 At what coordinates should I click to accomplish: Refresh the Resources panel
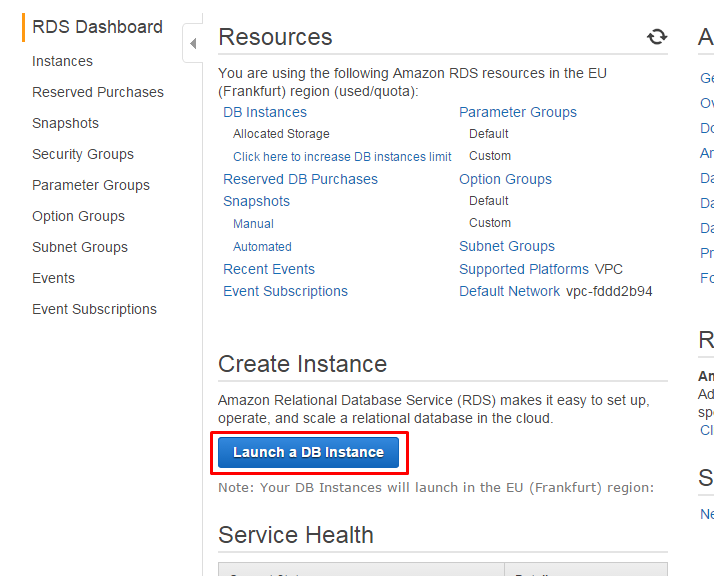point(657,37)
